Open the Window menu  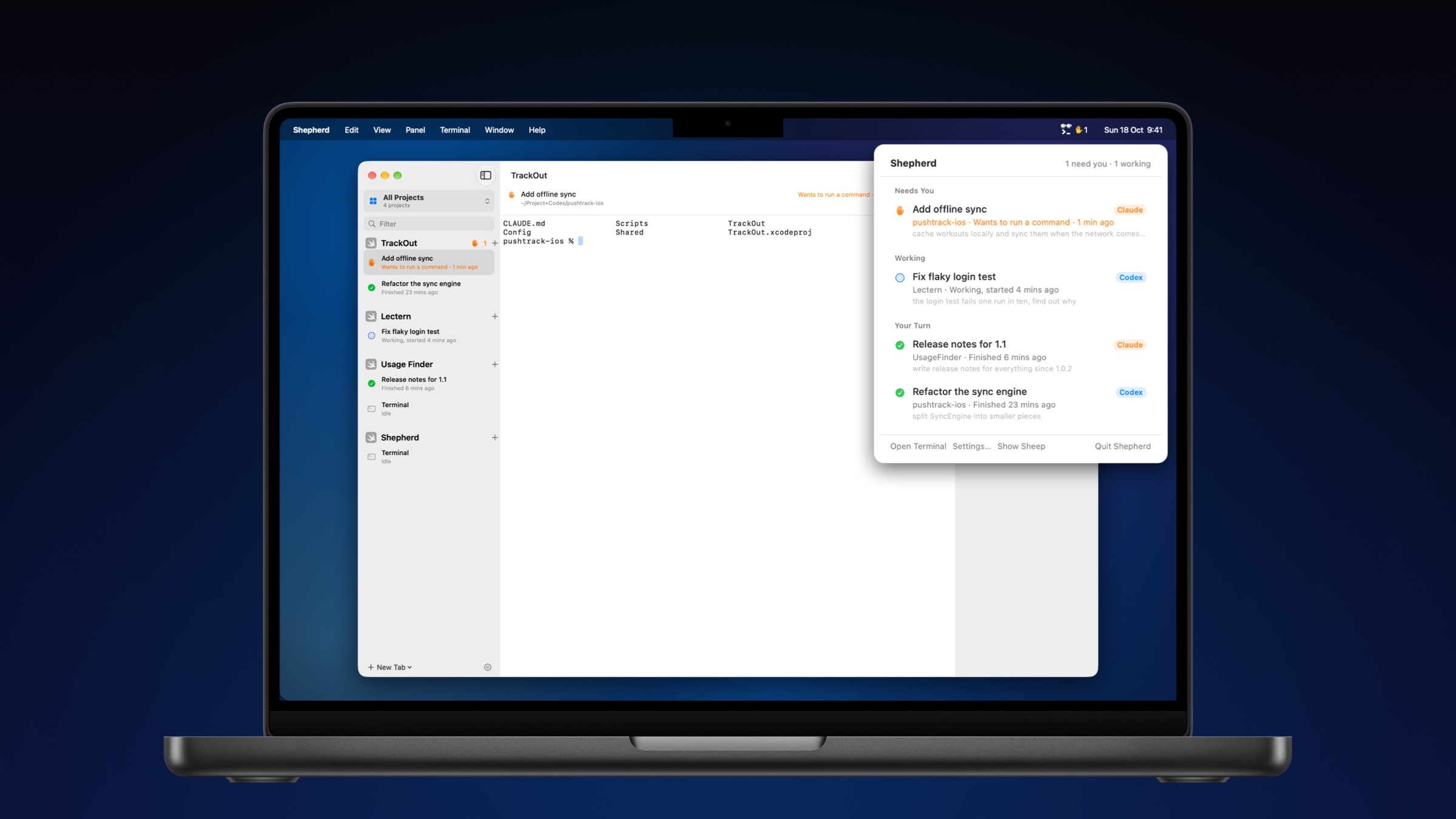pos(499,130)
